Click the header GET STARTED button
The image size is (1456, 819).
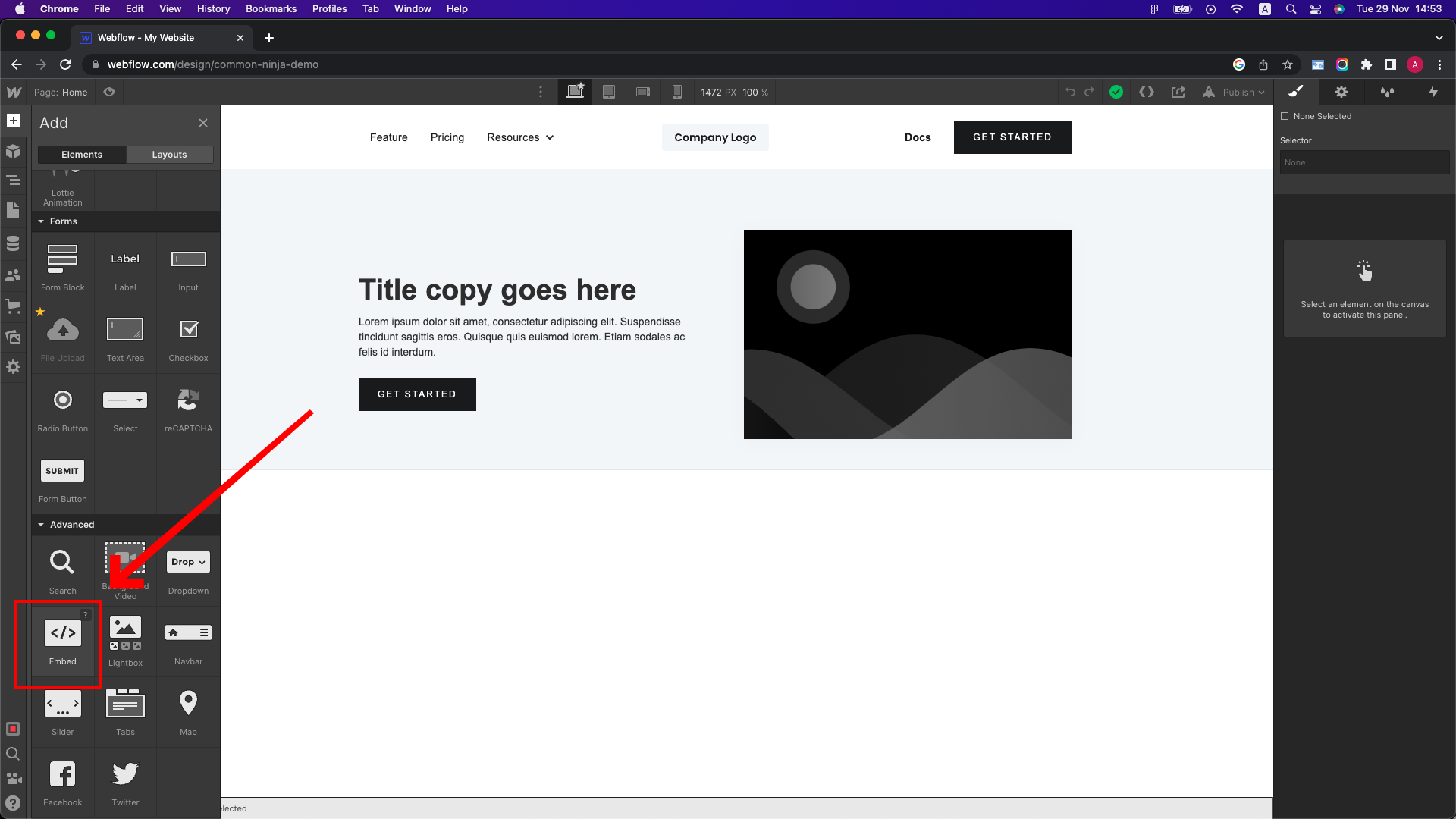coord(1012,137)
